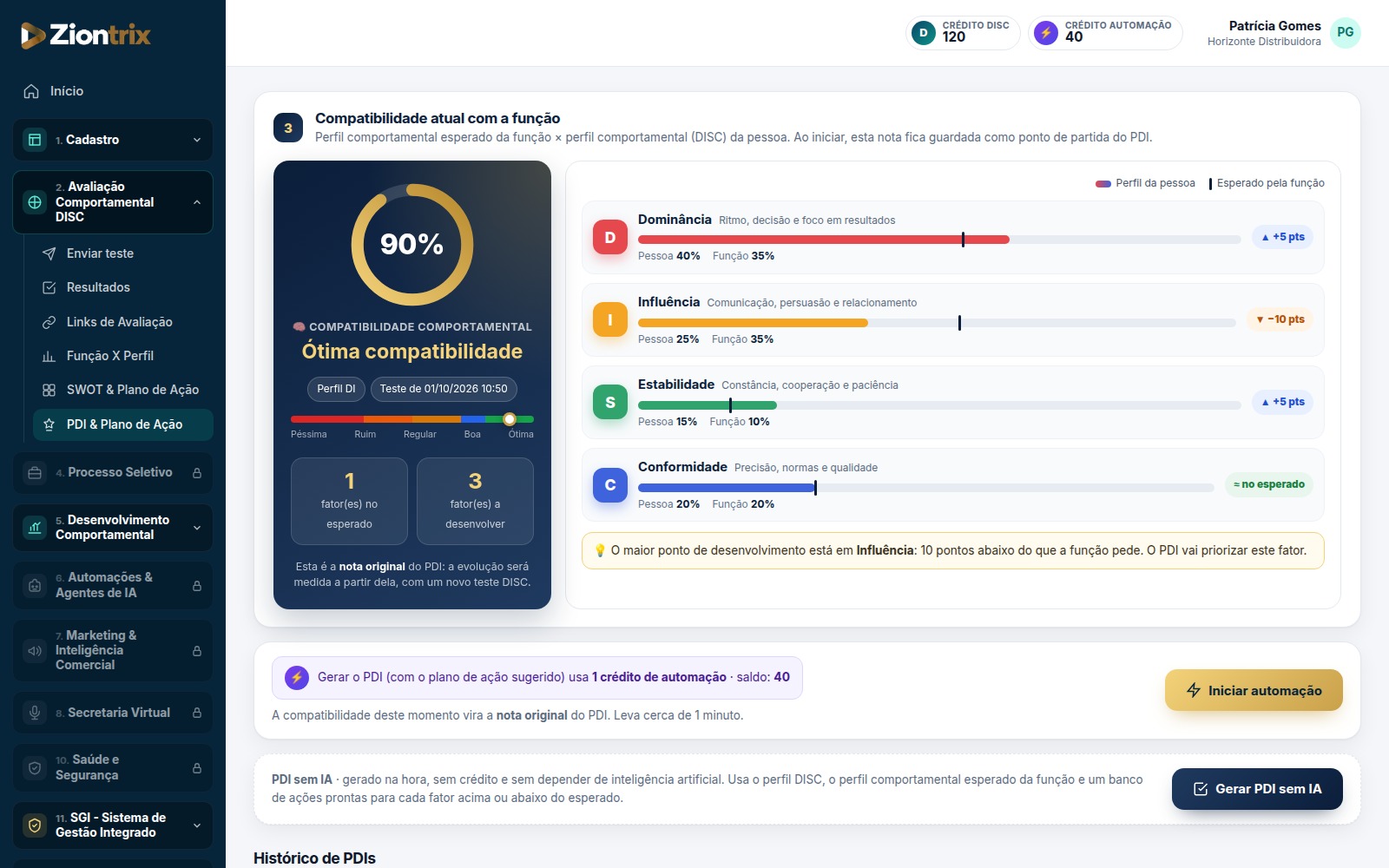Click the Links de Avaliação link icon

click(49, 322)
